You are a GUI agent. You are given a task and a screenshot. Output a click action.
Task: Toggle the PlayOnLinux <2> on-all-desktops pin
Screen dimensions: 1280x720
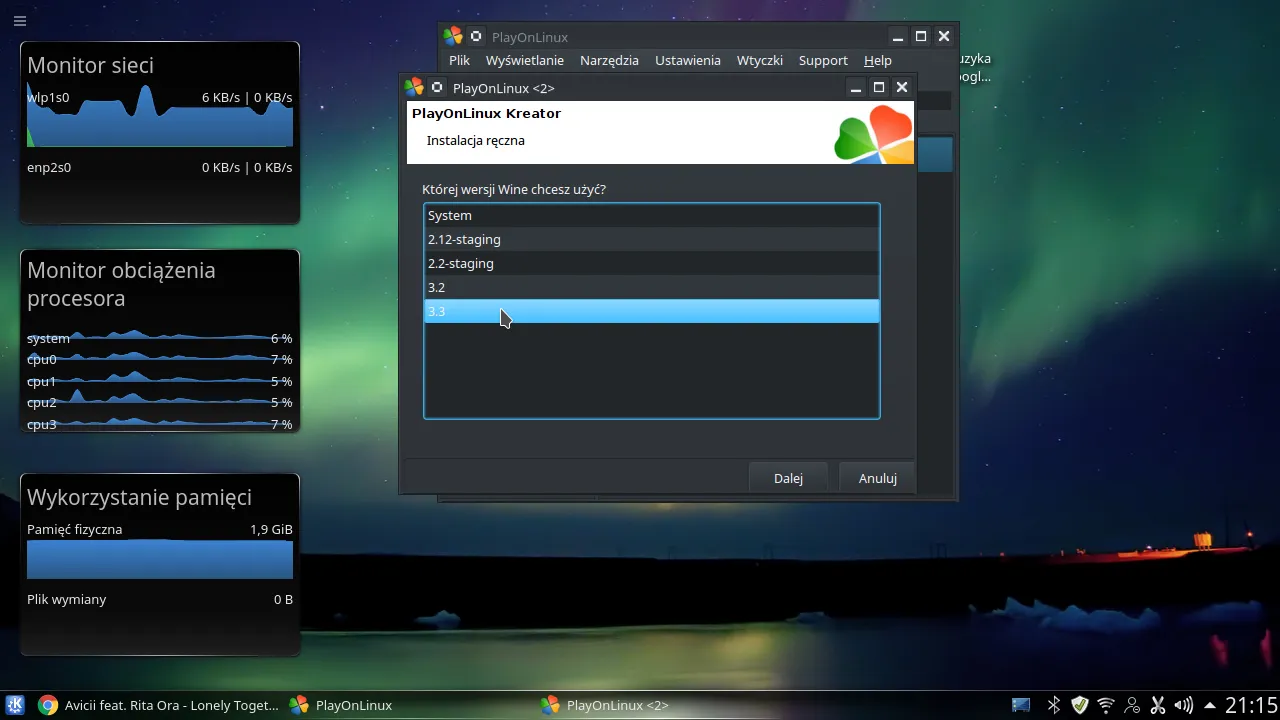point(437,87)
